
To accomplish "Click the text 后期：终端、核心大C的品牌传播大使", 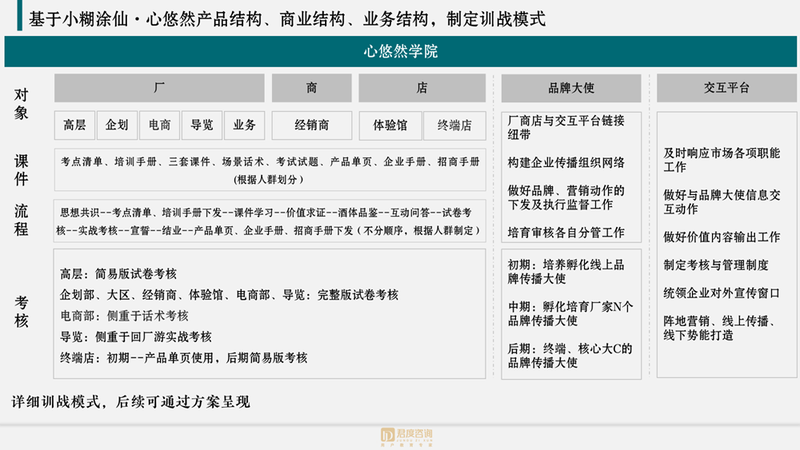I will [570, 355].
